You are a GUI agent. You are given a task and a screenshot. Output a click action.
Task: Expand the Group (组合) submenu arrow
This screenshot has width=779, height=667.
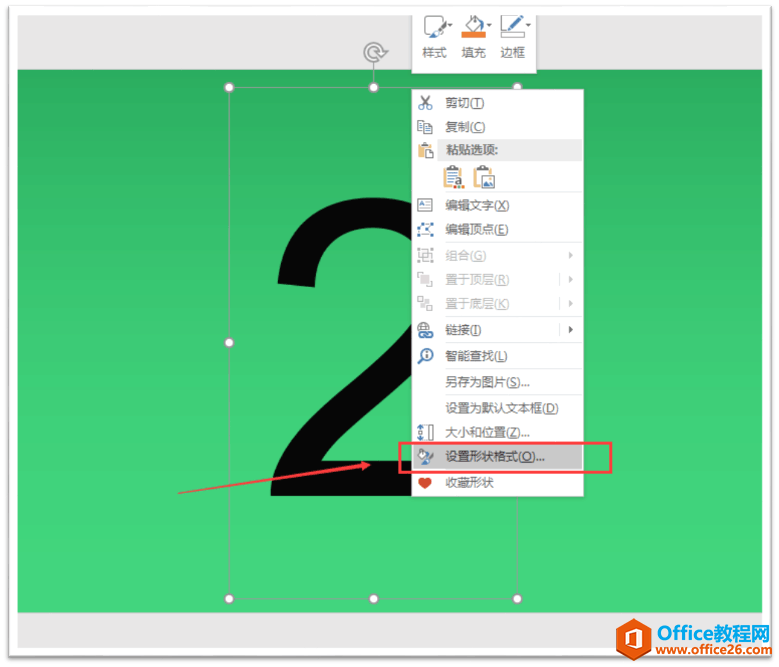click(x=571, y=255)
